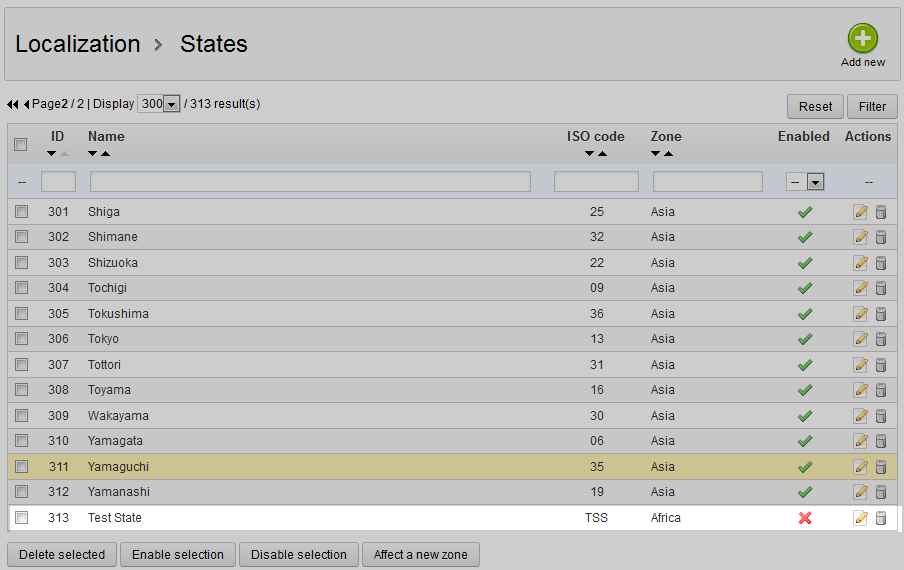This screenshot has height=570, width=904.
Task: Sort Name column descending arrow
Action: click(93, 153)
